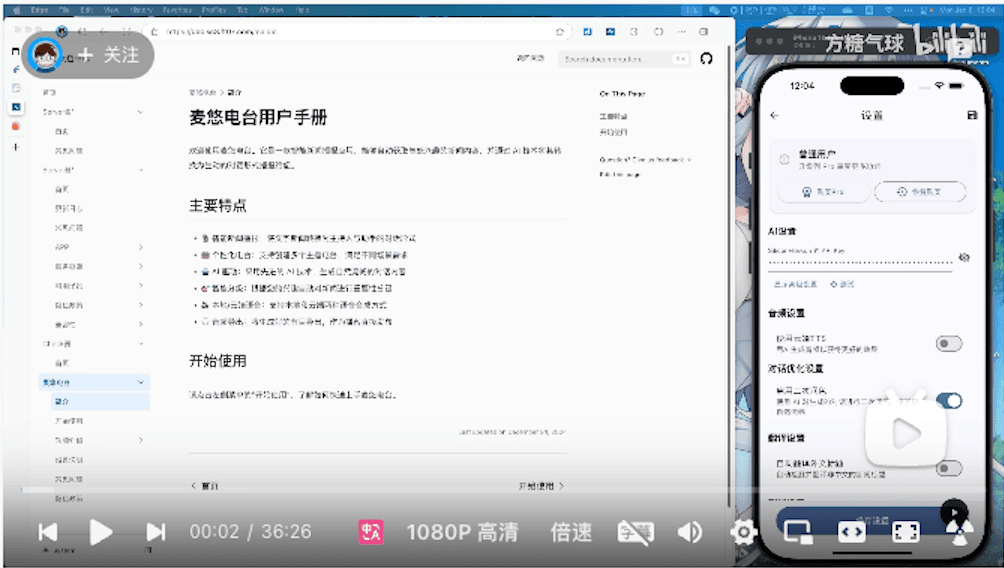This screenshot has width=1004, height=568.
Task: Open the GitHub icon in the docs header
Action: click(x=706, y=59)
